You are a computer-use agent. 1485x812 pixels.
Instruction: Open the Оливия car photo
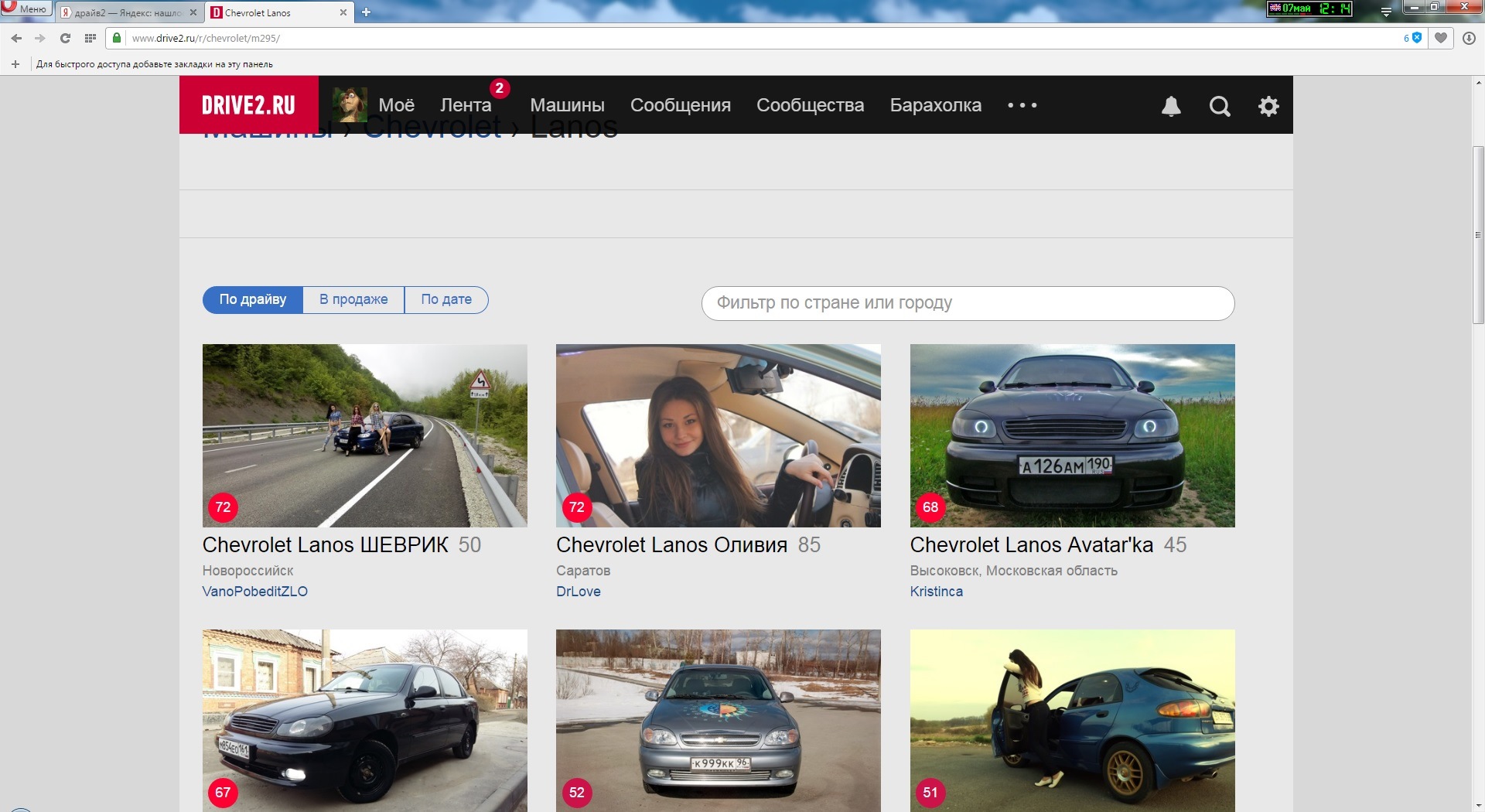coord(719,435)
